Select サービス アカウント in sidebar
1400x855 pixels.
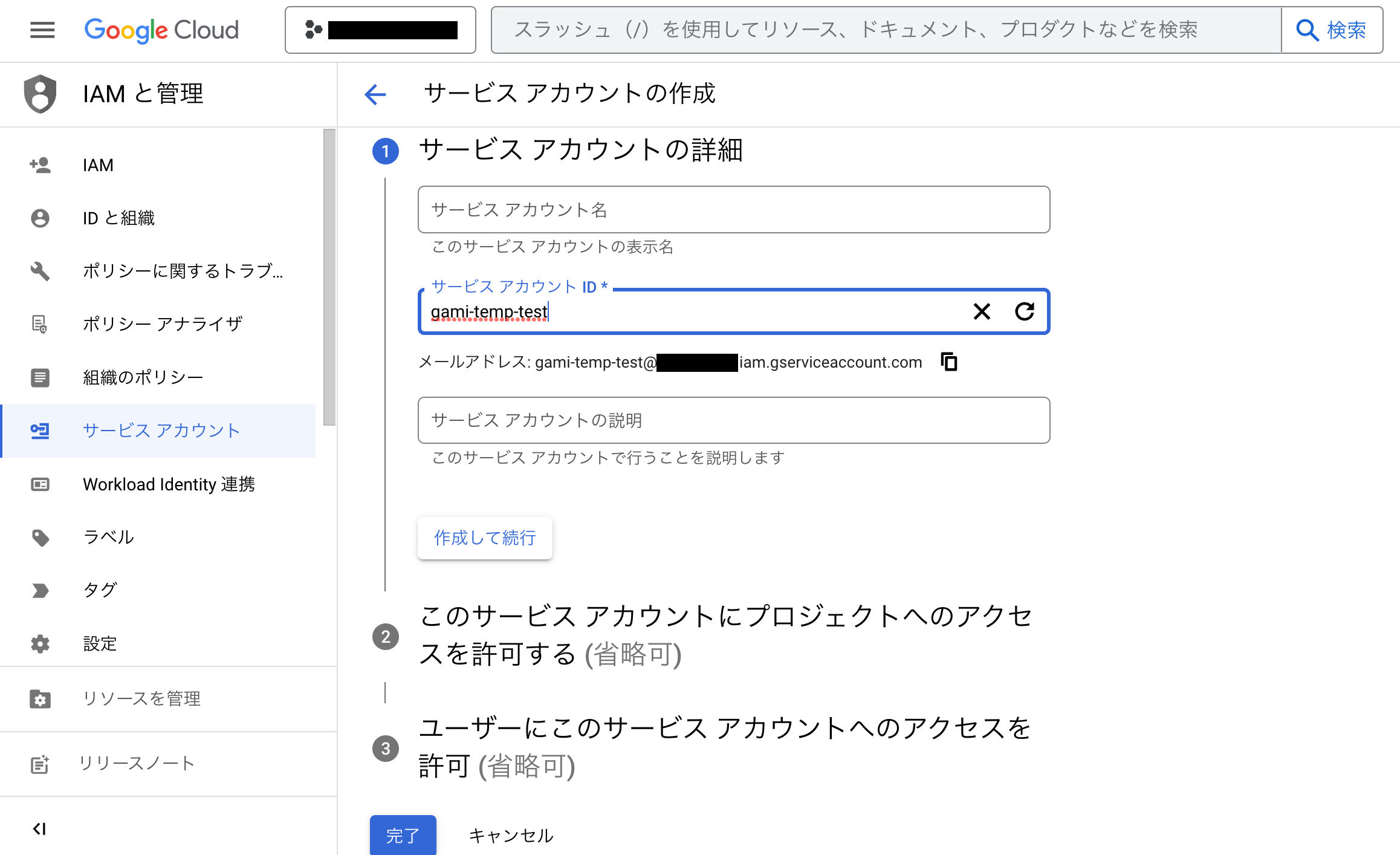point(158,431)
